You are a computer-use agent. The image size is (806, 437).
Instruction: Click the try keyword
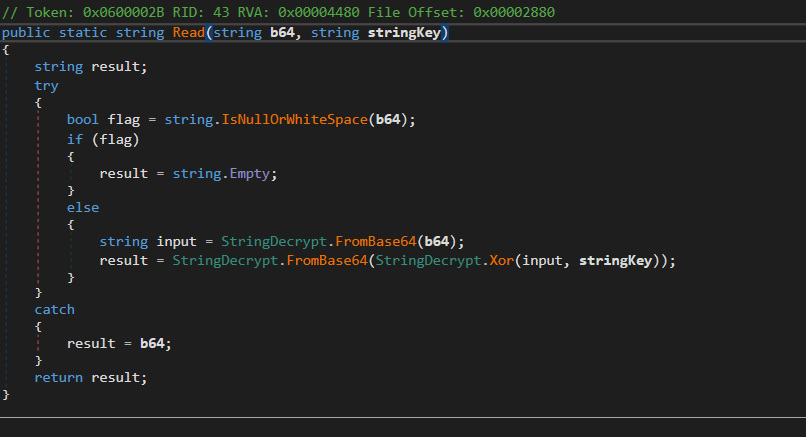click(46, 85)
